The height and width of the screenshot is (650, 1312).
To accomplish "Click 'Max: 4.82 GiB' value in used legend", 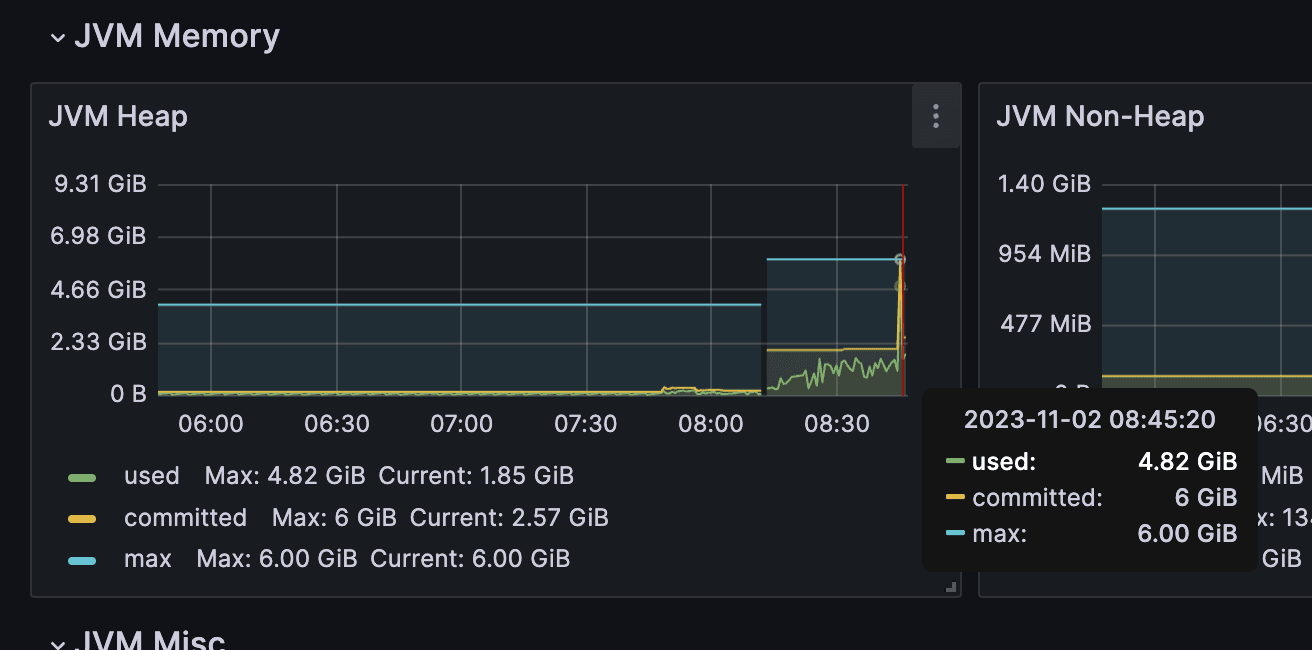I will point(284,476).
